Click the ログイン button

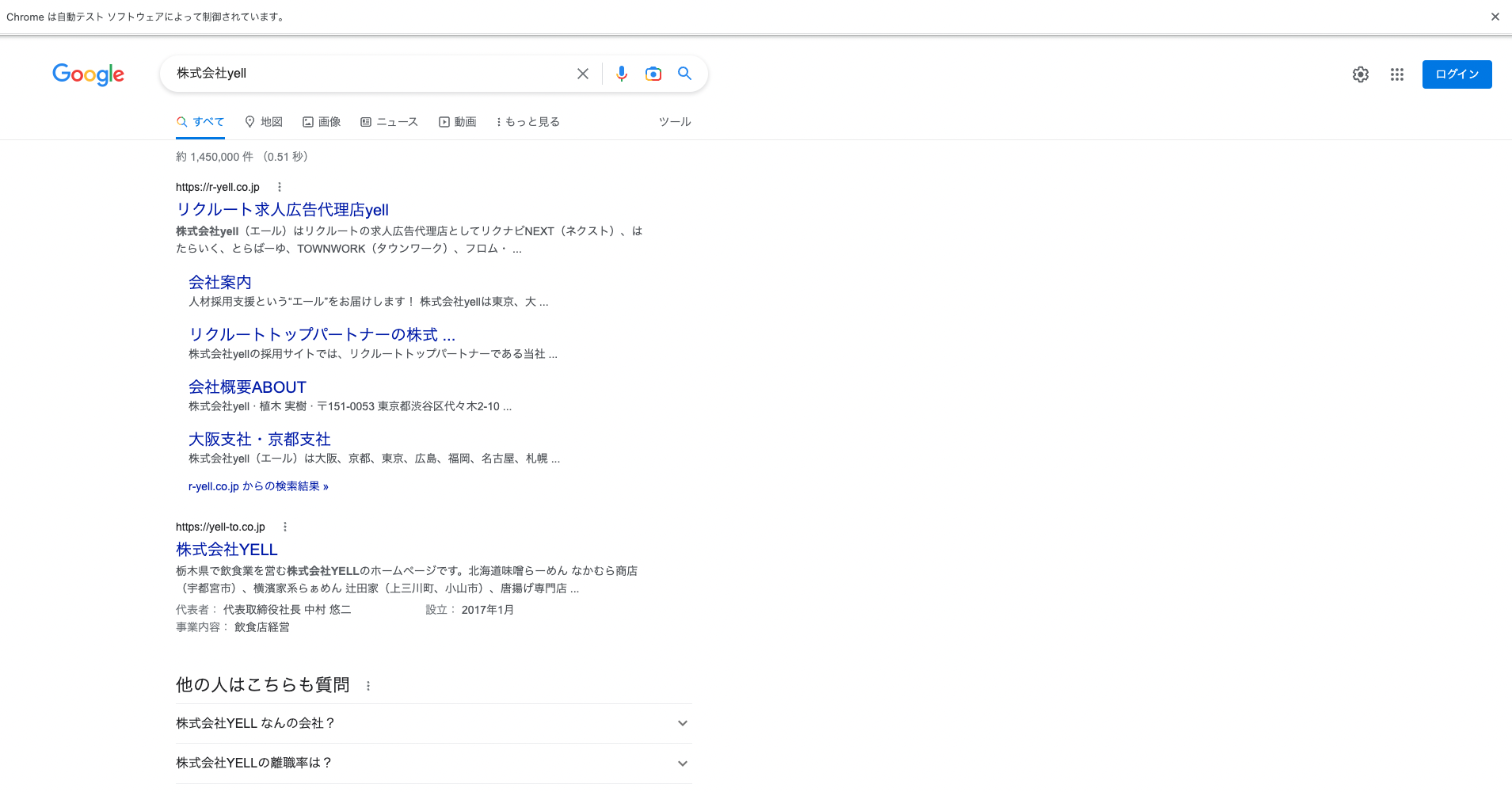point(1457,74)
